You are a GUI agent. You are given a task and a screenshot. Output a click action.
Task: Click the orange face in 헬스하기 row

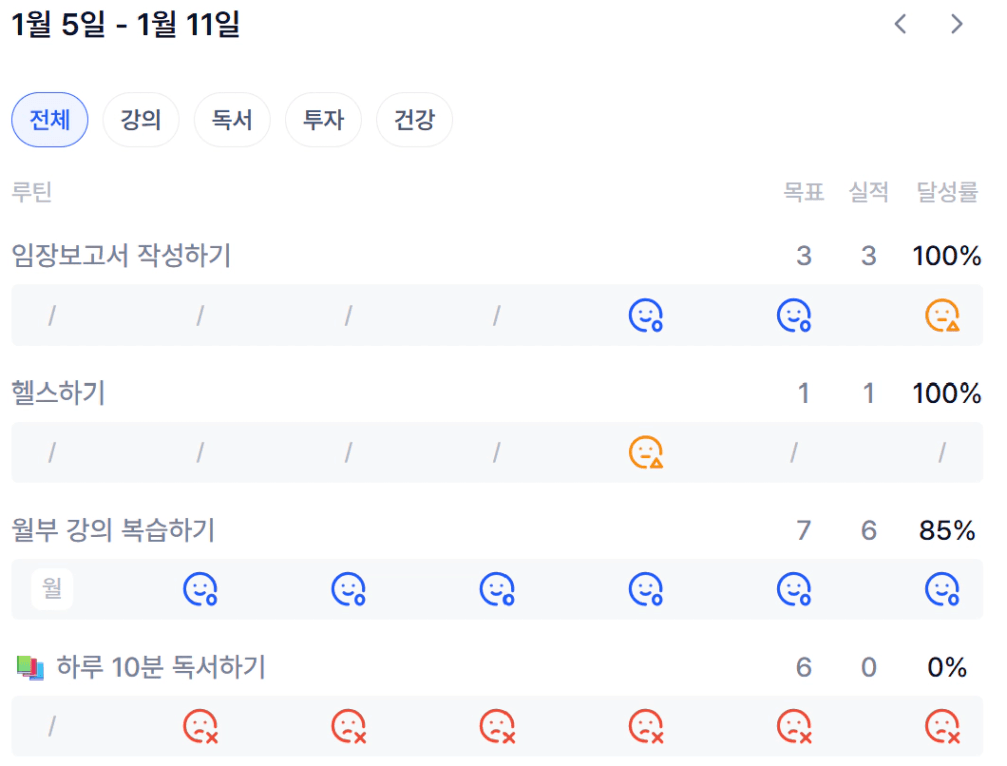[x=645, y=453]
